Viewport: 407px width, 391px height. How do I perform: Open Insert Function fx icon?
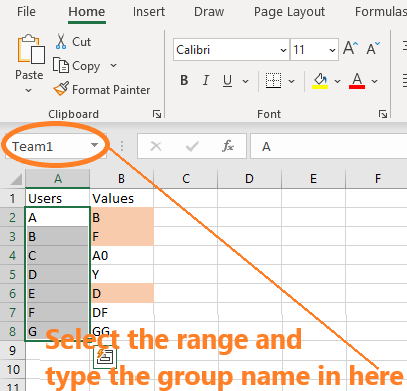228,146
